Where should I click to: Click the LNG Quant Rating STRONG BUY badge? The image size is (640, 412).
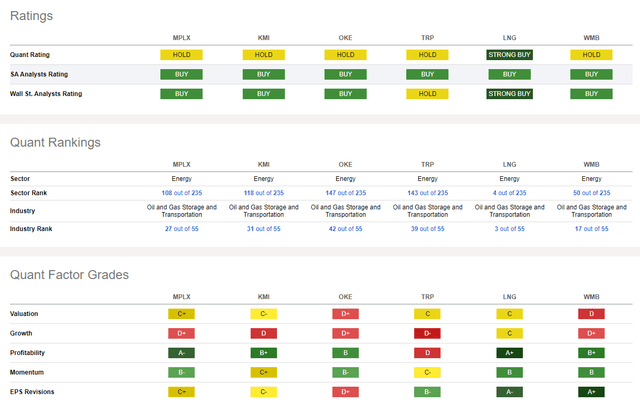coord(509,55)
